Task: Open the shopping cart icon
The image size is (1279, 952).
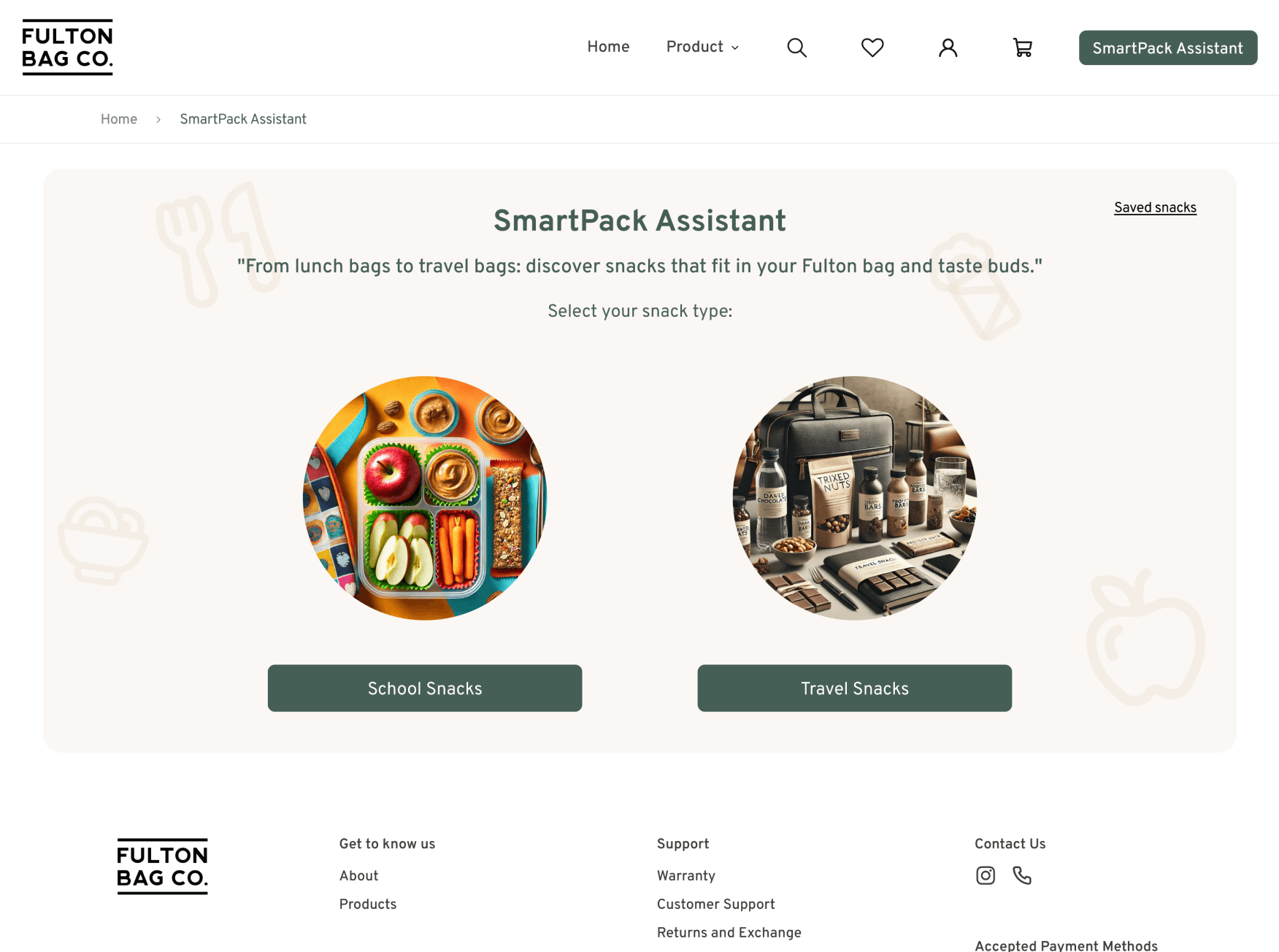Action: [1023, 47]
